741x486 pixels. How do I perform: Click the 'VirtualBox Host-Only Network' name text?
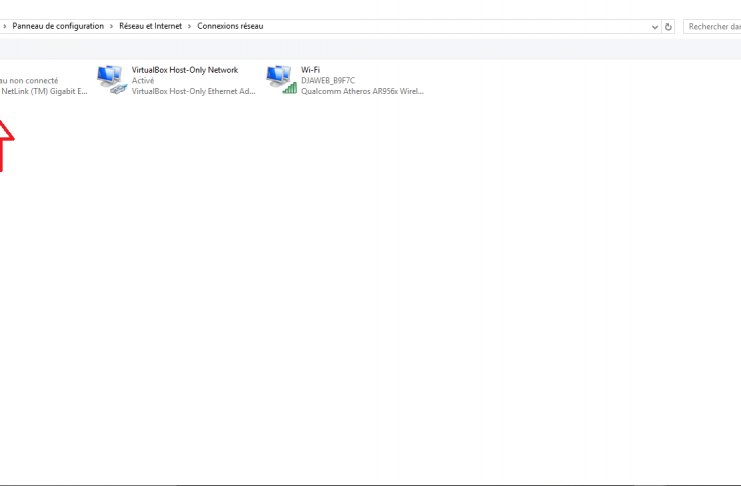185,70
